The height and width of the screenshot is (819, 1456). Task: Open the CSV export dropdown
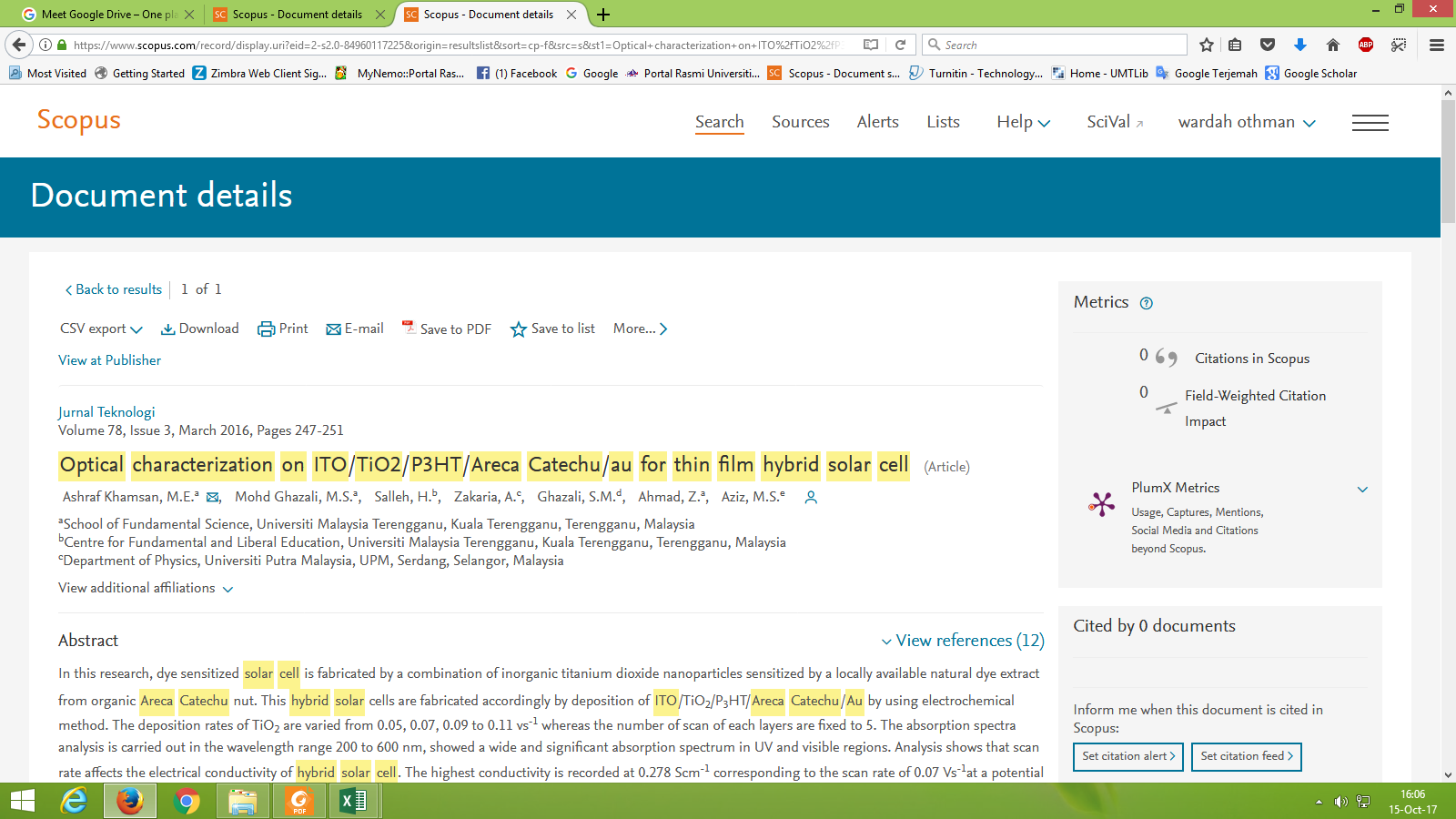coord(101,329)
